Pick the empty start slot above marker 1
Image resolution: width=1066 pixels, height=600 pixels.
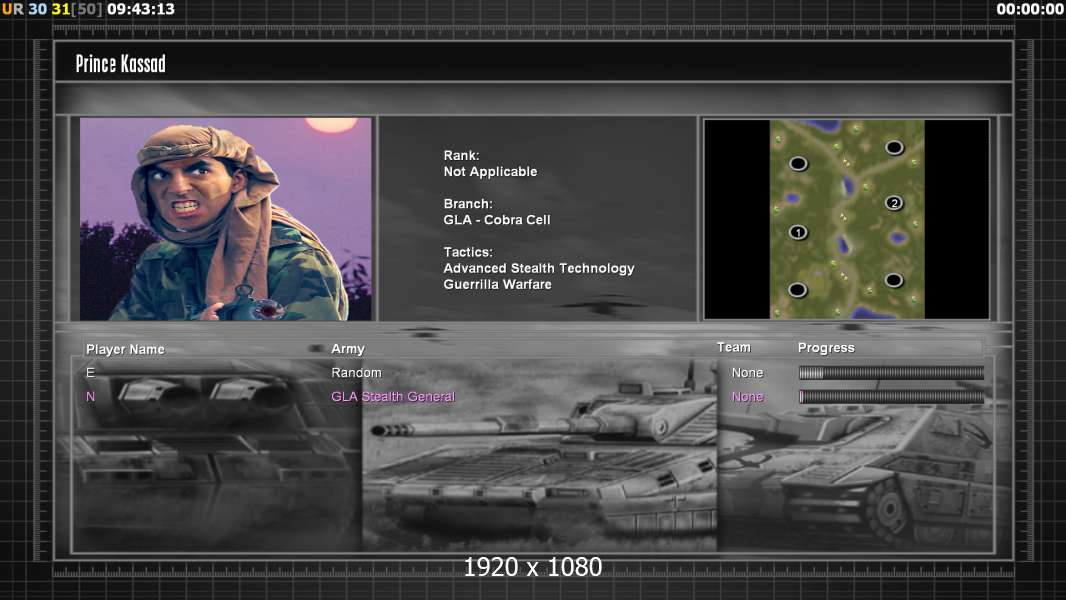798,163
